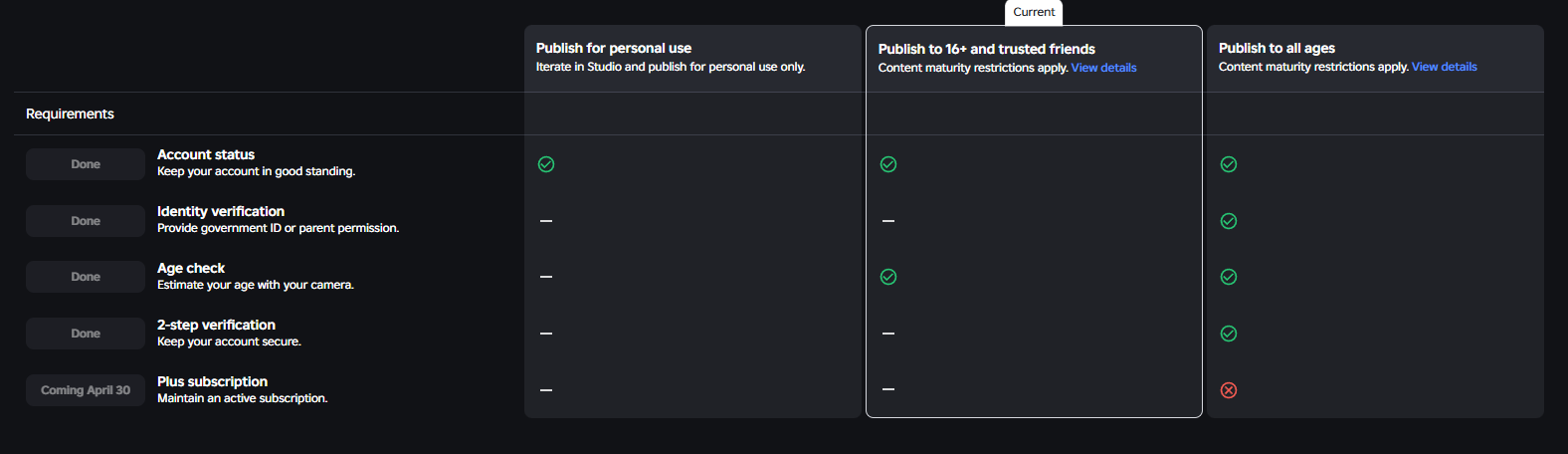Click the Requirements heading

click(70, 113)
